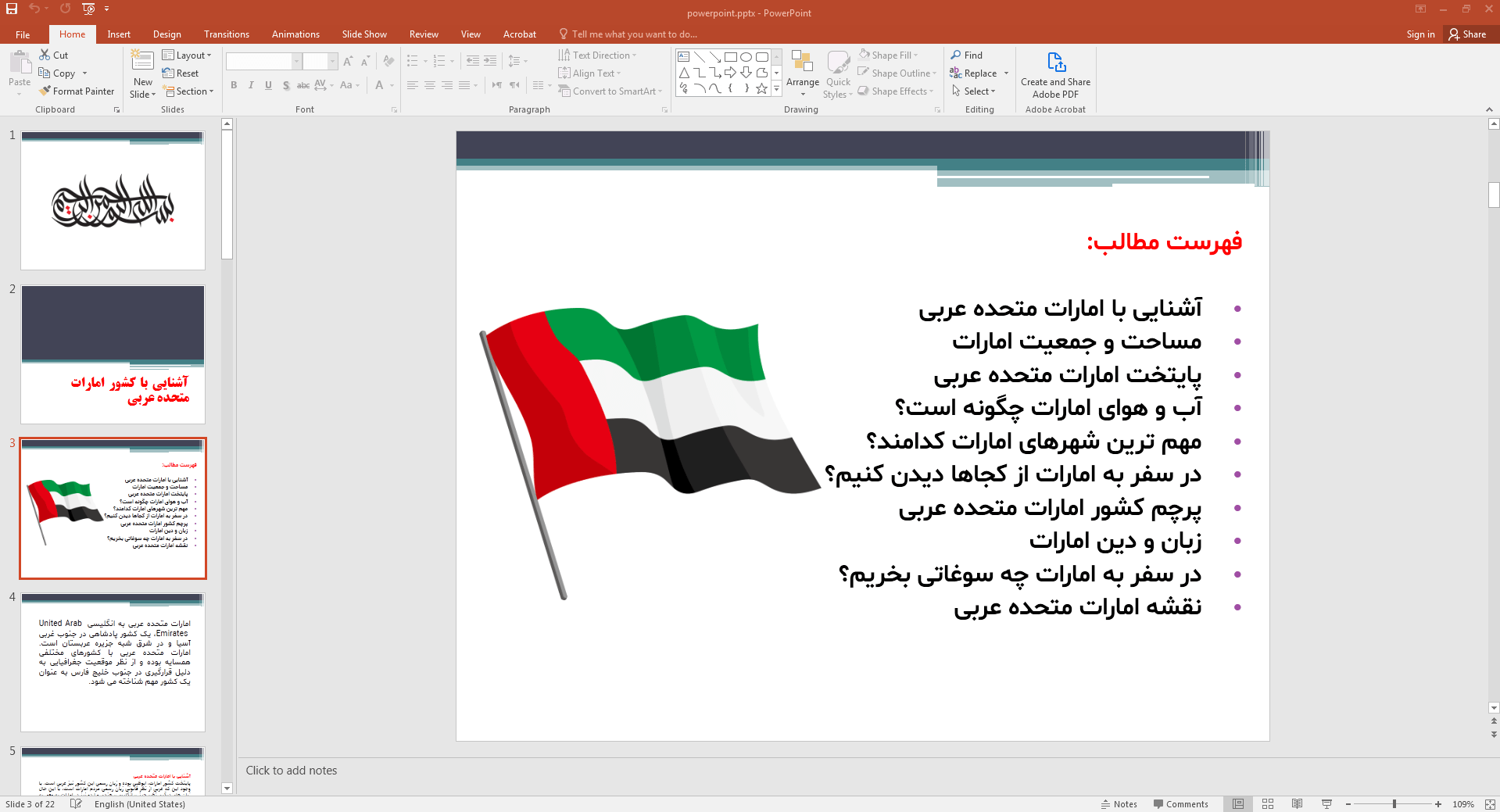This screenshot has height=812, width=1500.
Task: Open the File menu tab
Action: pos(23,34)
